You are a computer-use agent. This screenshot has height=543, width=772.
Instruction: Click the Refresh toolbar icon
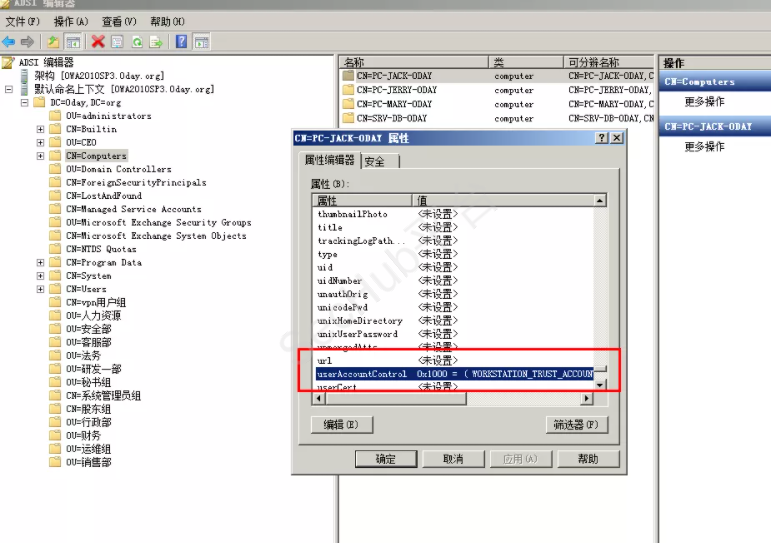(135, 41)
